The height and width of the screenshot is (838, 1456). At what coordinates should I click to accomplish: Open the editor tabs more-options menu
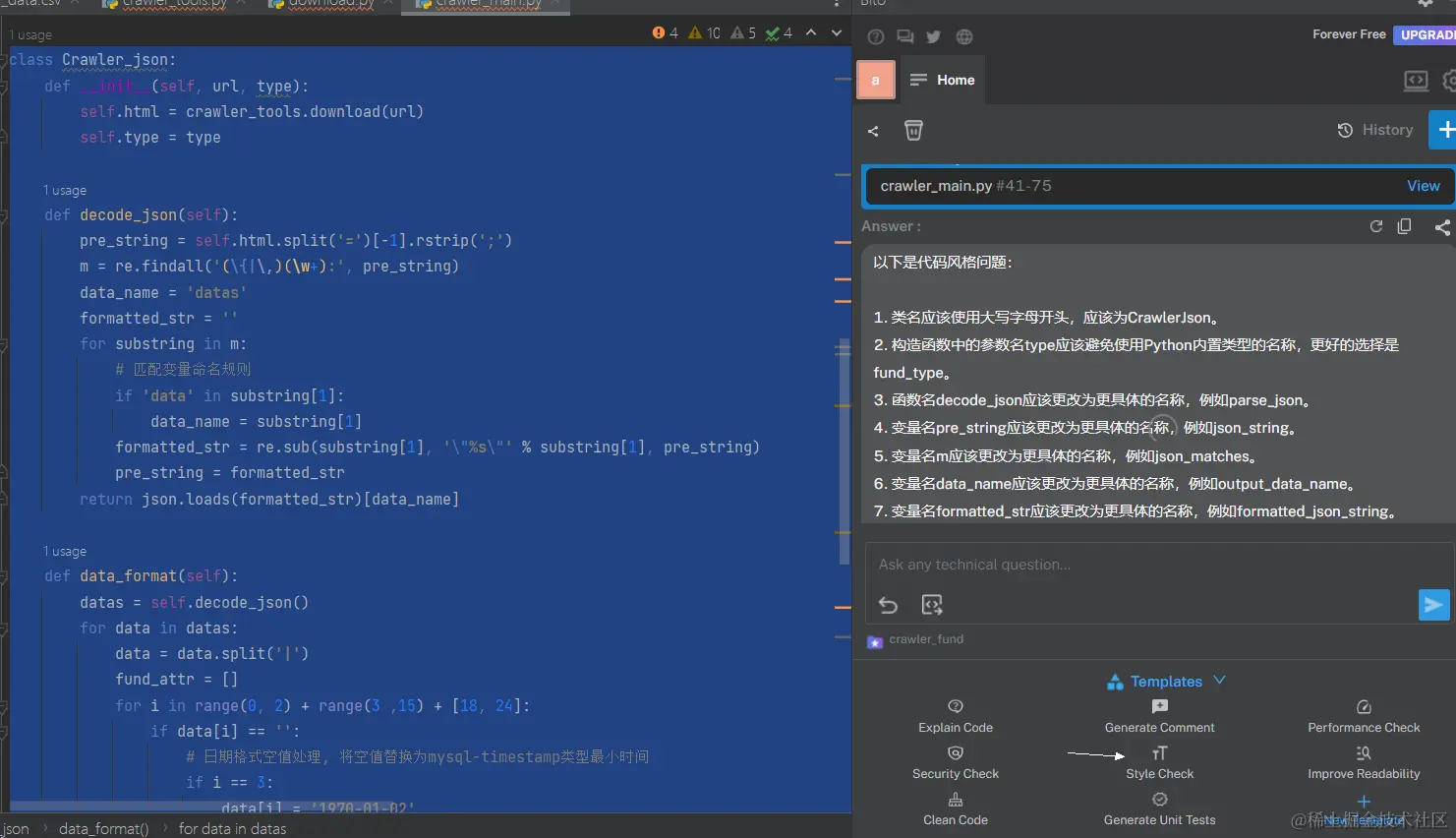tap(837, 4)
